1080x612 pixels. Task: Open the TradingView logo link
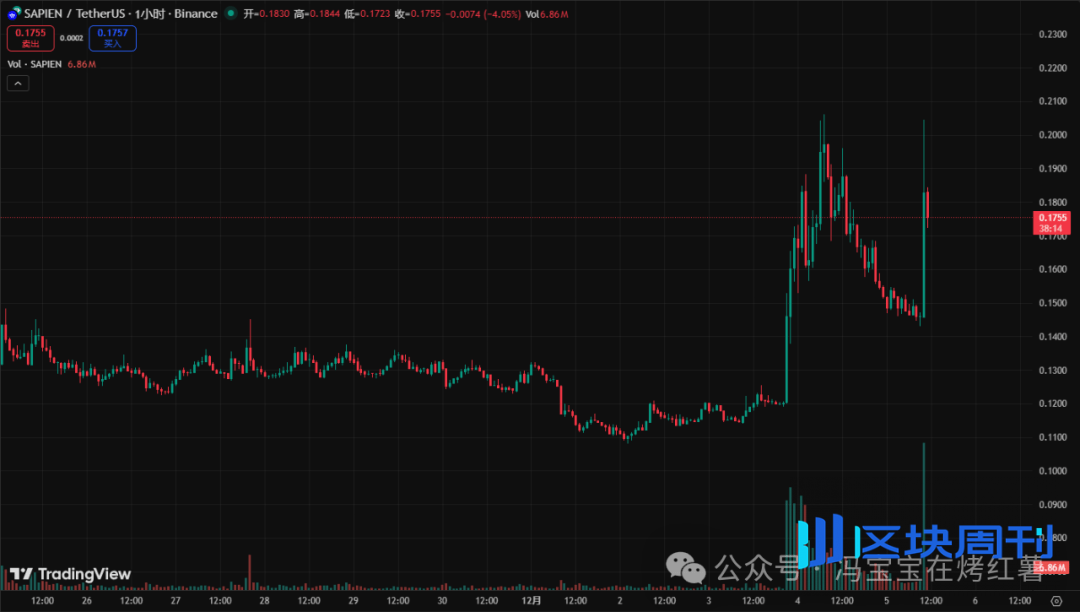(x=70, y=574)
